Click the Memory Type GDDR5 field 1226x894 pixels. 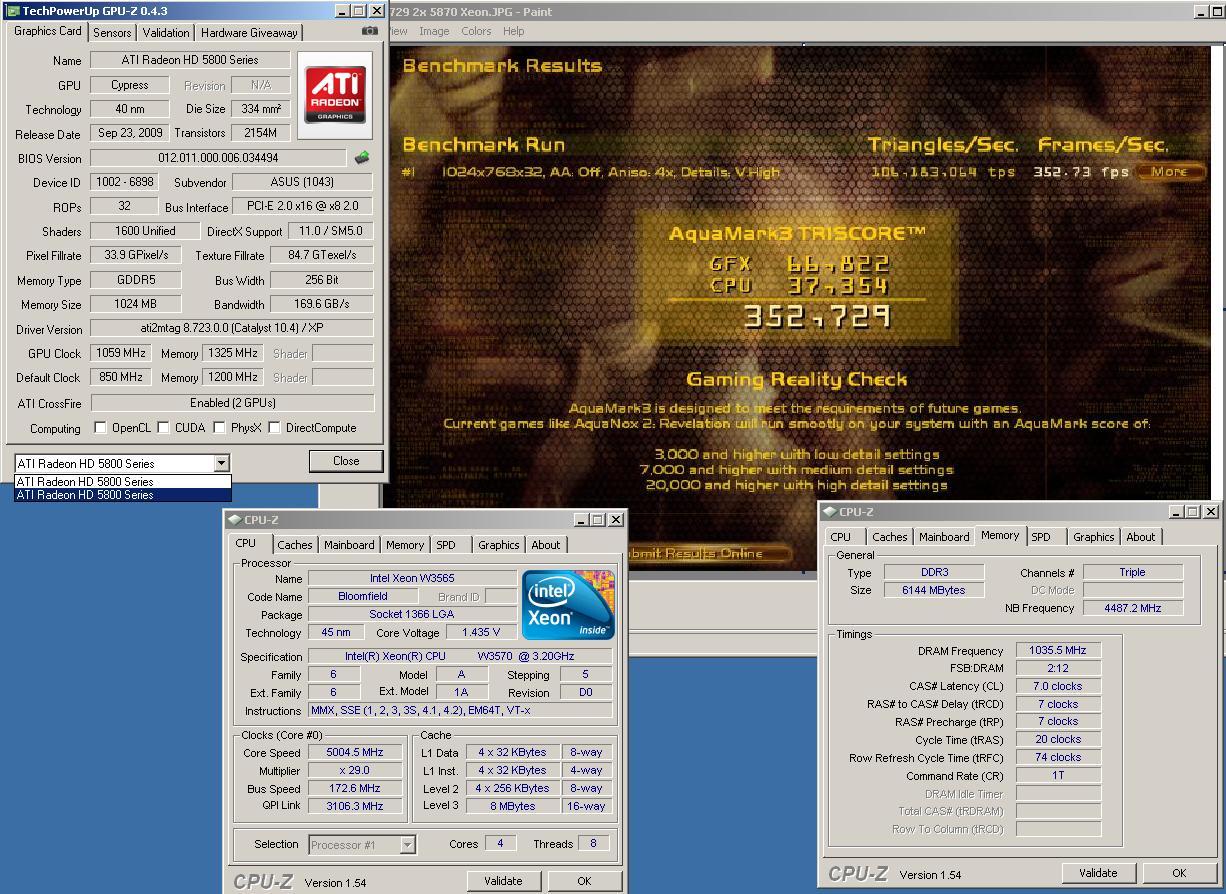135,280
